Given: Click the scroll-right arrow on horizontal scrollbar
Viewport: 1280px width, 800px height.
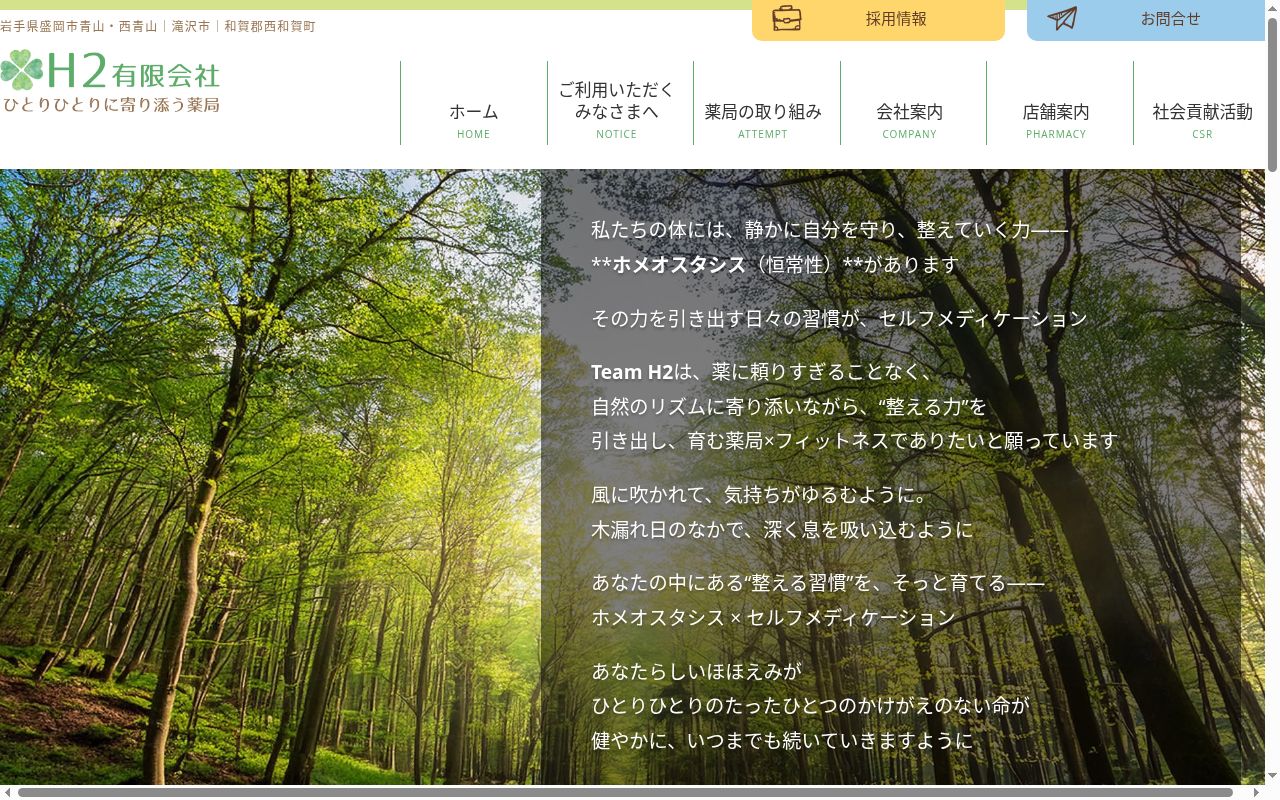Looking at the screenshot, I should pyautogui.click(x=1258, y=792).
